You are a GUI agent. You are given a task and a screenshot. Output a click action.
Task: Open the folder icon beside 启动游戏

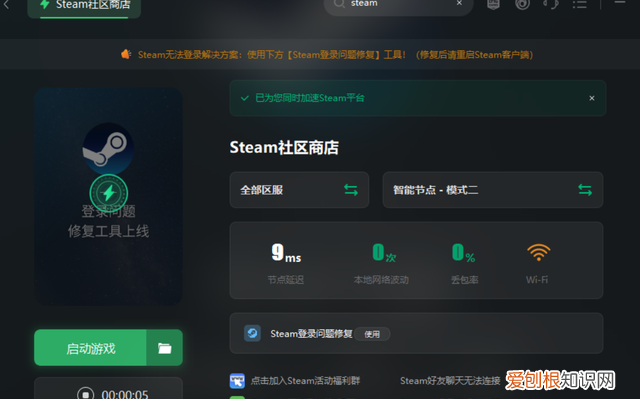pyautogui.click(x=164, y=348)
